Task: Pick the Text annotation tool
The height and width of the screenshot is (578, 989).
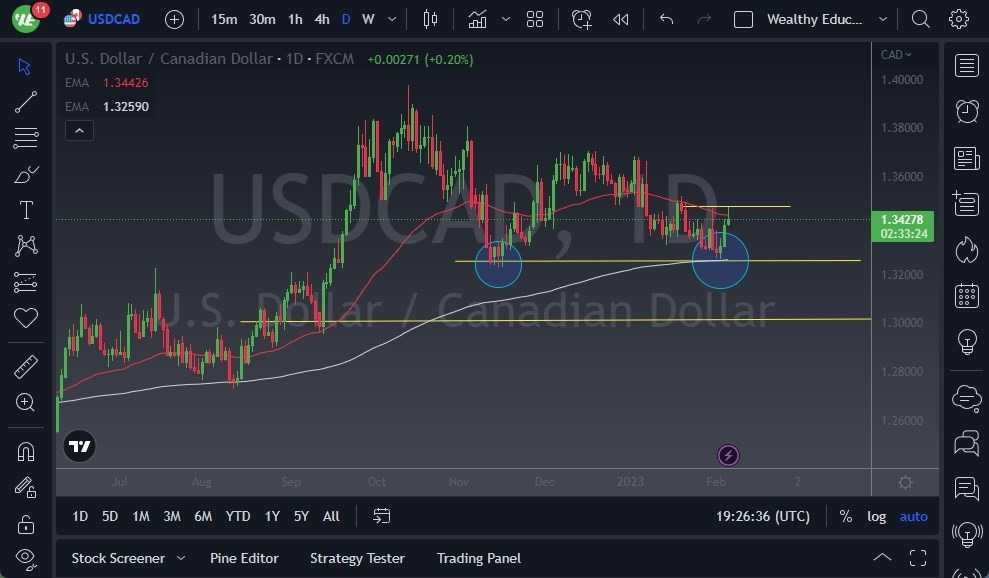Action: (25, 210)
